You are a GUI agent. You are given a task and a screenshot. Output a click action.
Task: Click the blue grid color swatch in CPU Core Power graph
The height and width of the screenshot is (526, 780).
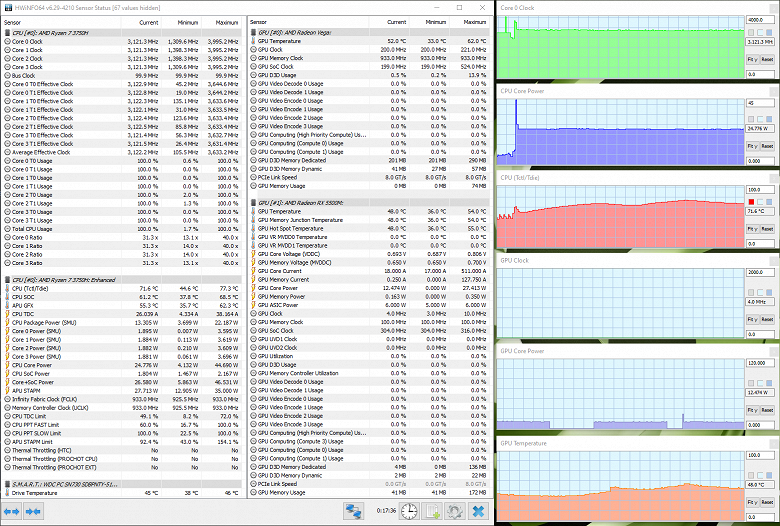769,119
